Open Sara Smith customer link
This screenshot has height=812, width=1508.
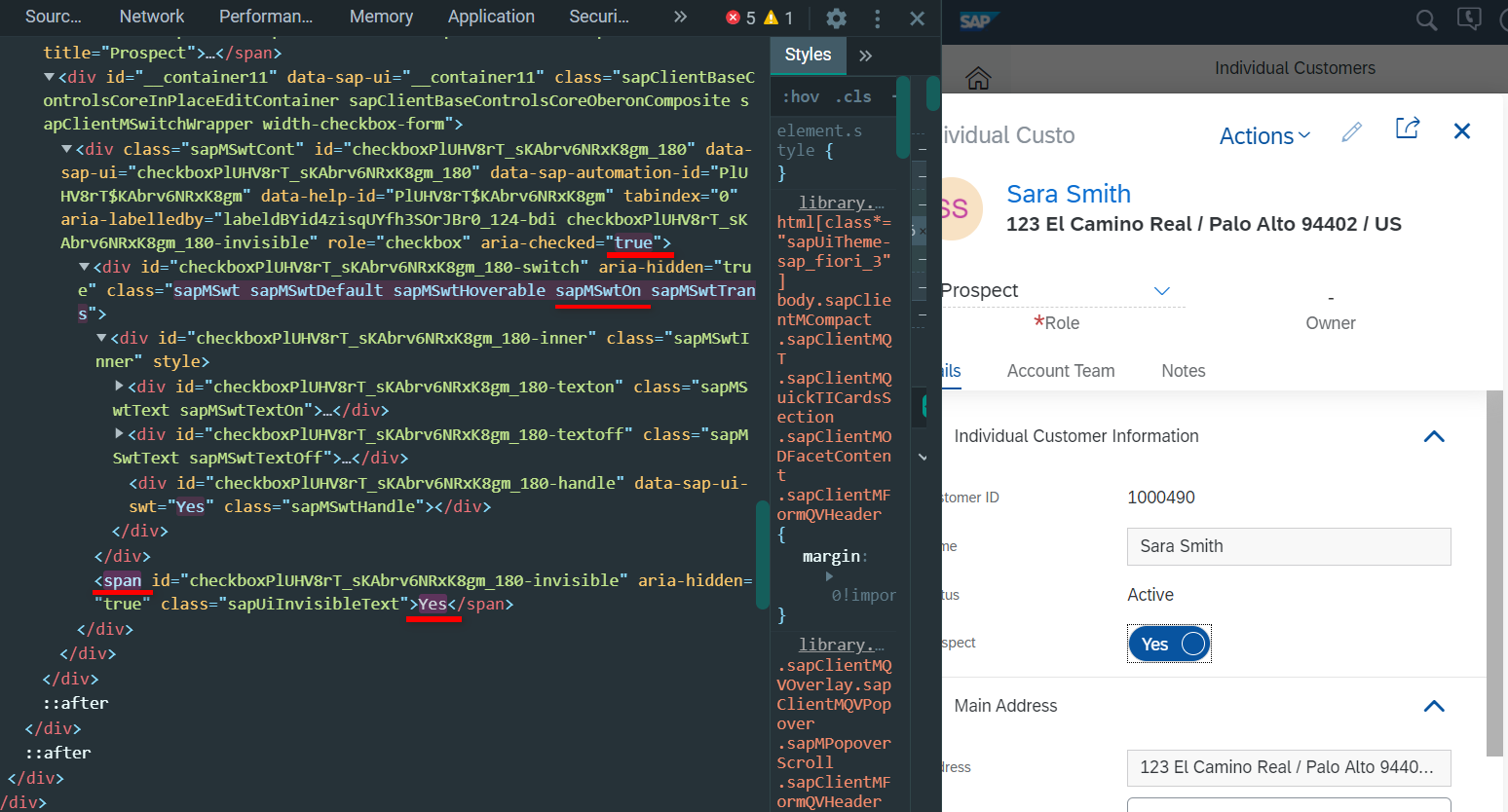click(1069, 194)
